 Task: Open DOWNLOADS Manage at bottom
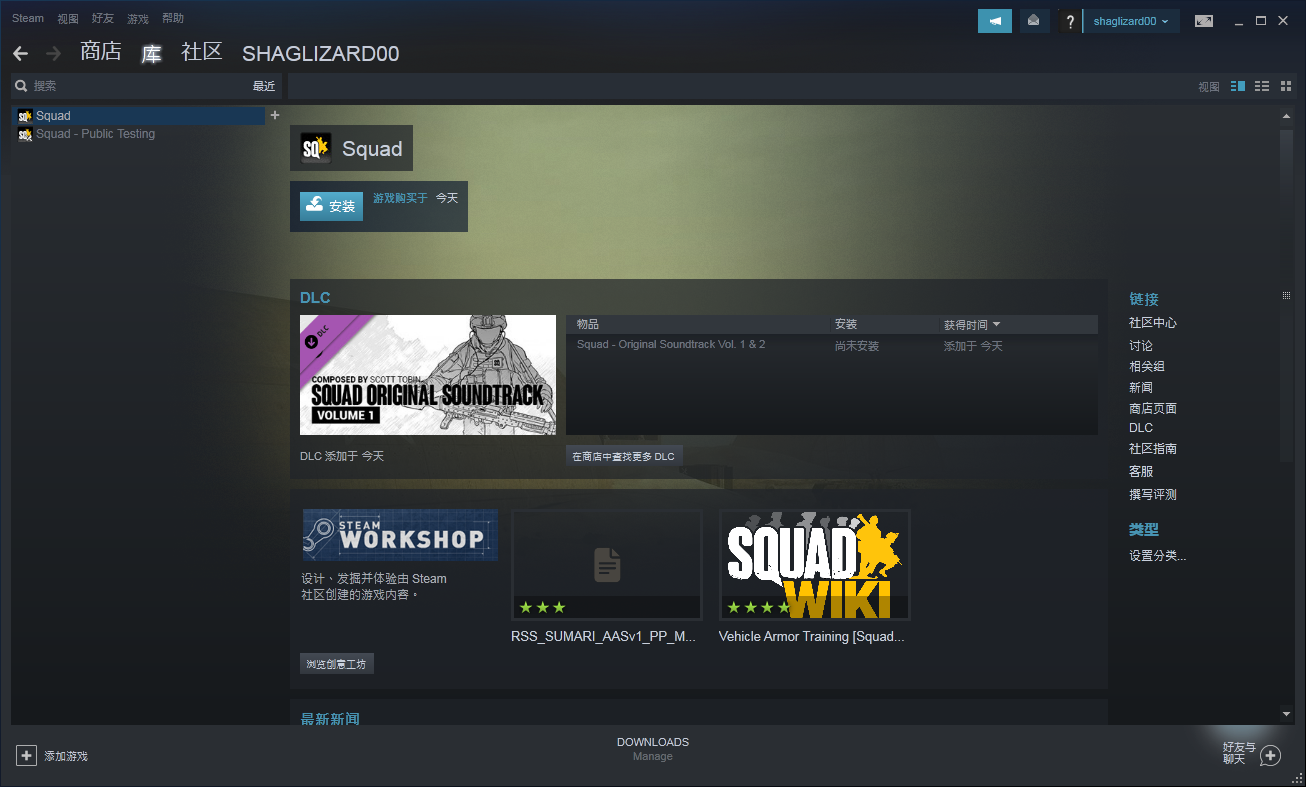653,749
